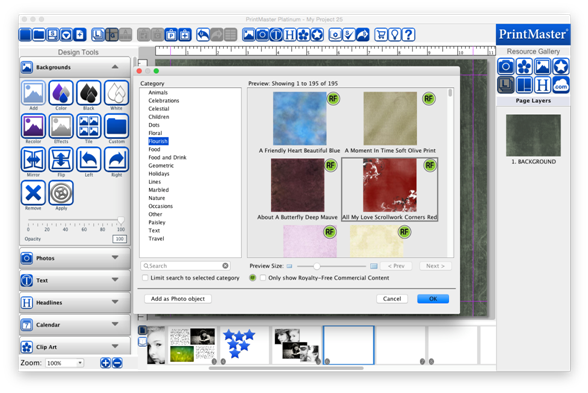This screenshot has height=393, width=588.
Task: Adjust the Preview Size slider
Action: point(317,266)
